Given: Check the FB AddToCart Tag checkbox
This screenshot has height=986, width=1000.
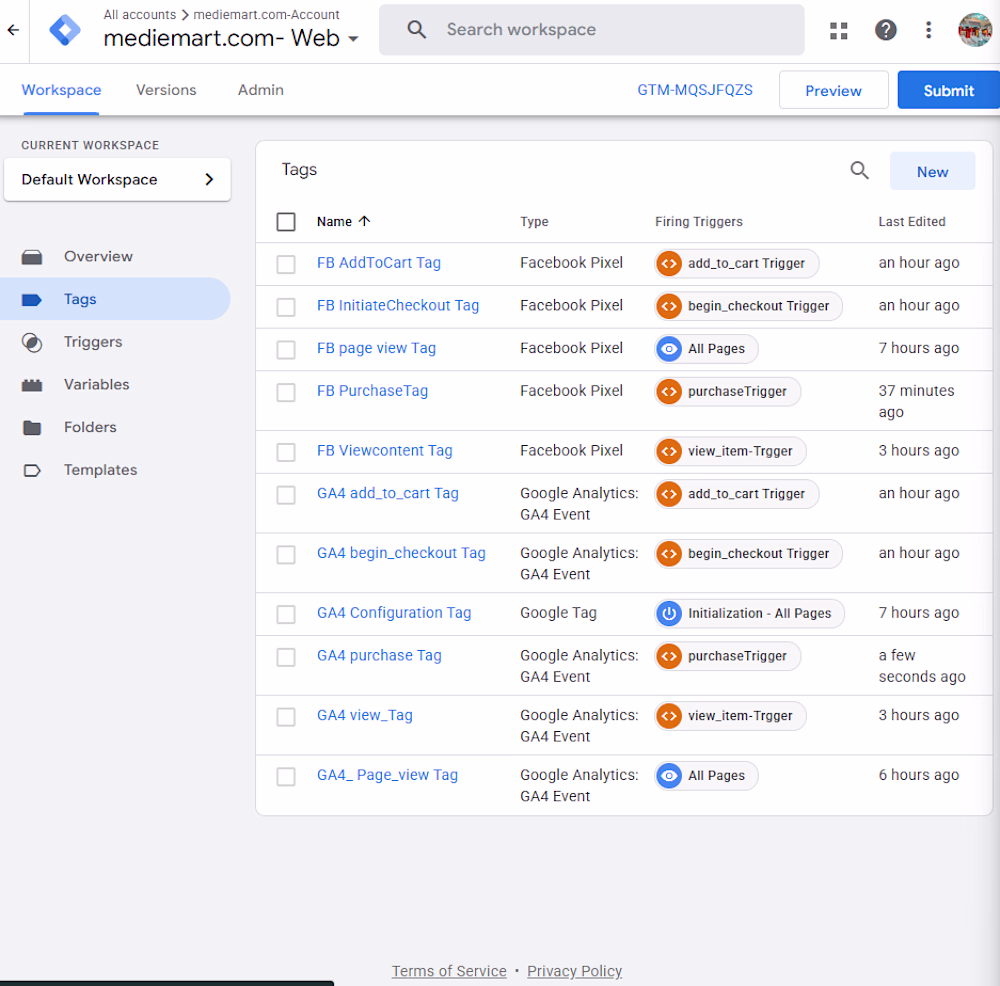Looking at the screenshot, I should pos(286,264).
